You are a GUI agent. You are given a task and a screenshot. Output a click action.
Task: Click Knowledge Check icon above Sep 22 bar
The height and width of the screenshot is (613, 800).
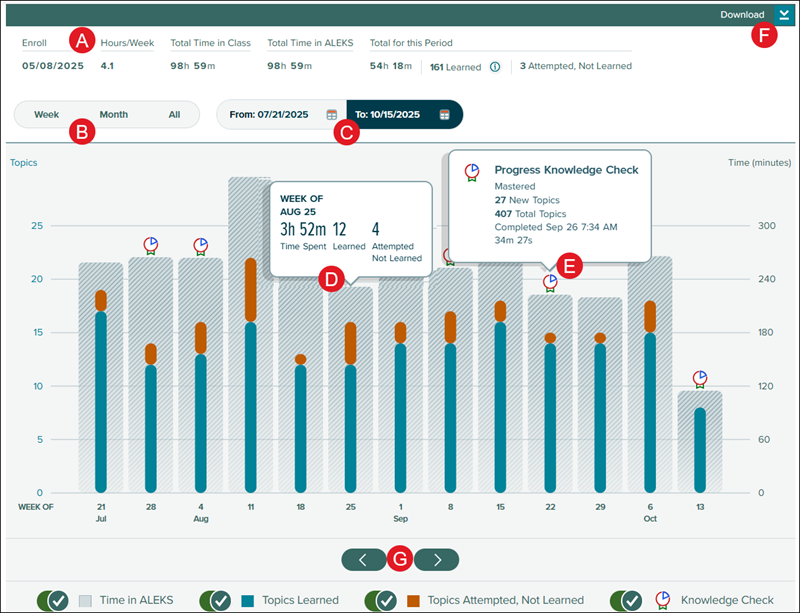[550, 284]
